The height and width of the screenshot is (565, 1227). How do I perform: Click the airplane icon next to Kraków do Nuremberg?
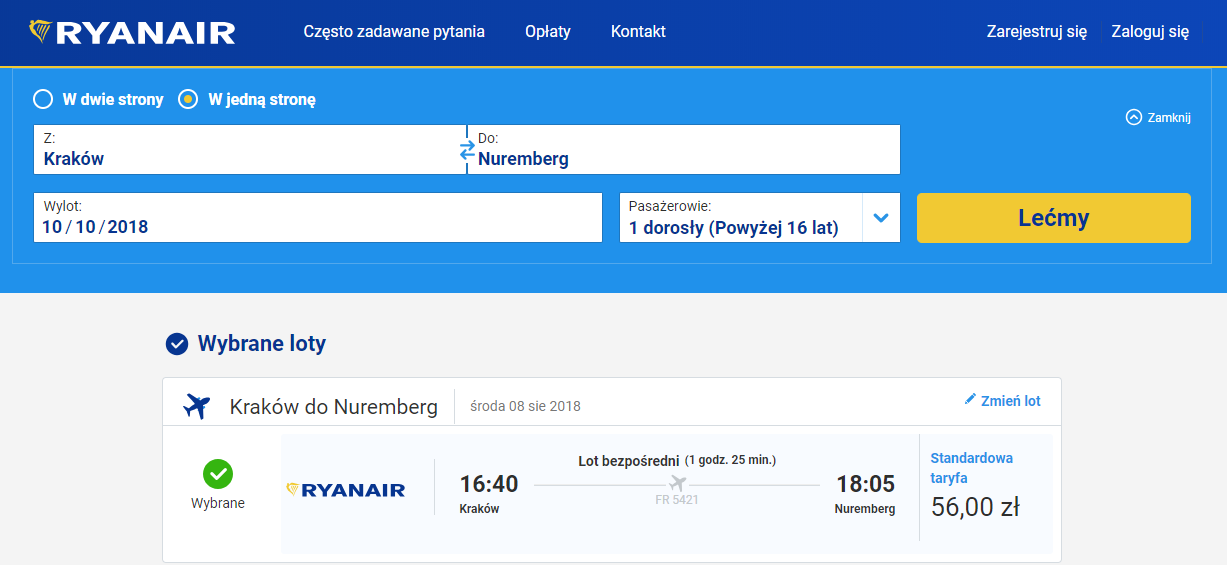tap(197, 407)
